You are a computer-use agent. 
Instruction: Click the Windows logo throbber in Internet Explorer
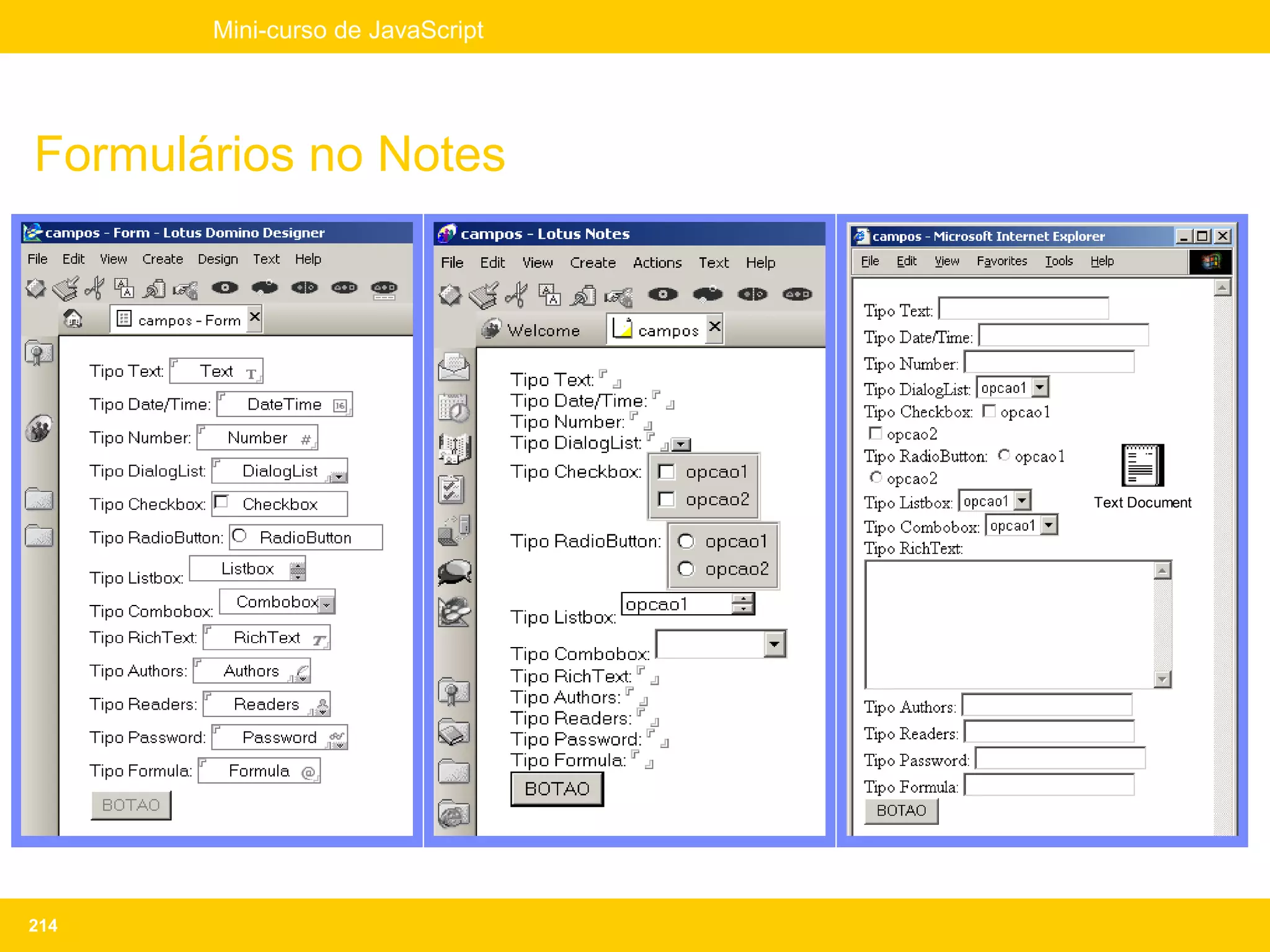(x=1210, y=262)
